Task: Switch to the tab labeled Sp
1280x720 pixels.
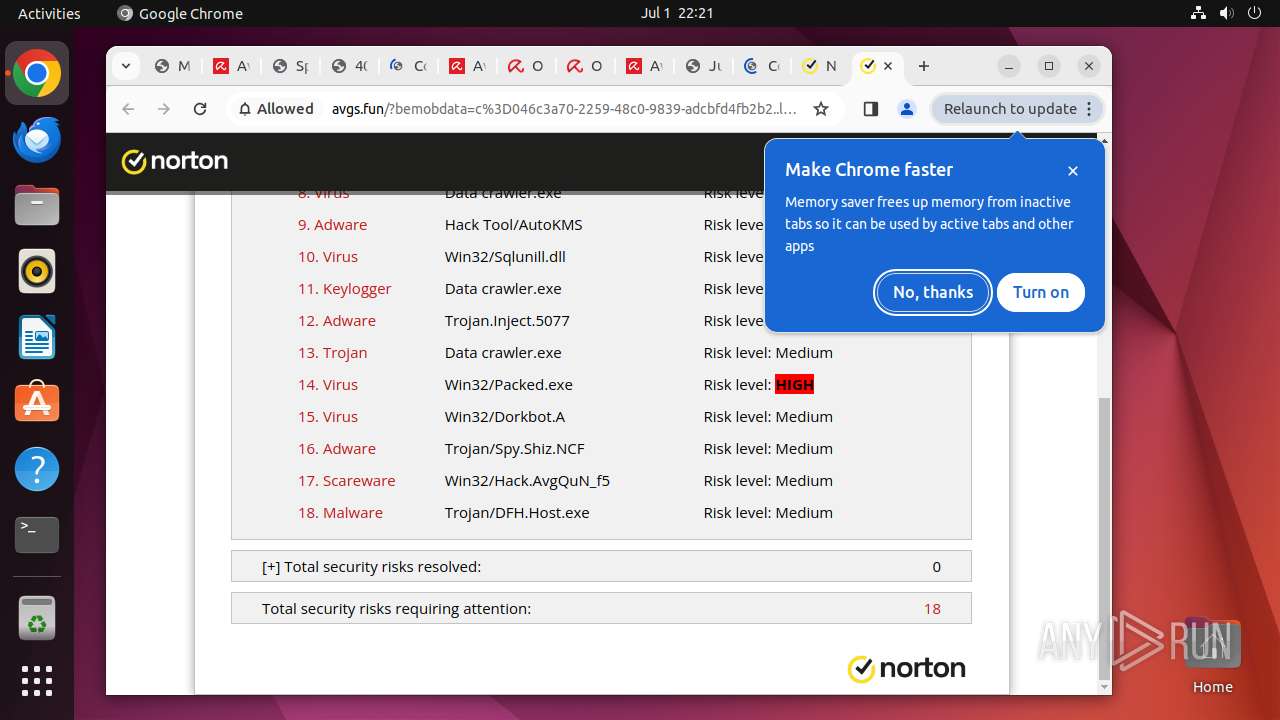Action: (290, 66)
